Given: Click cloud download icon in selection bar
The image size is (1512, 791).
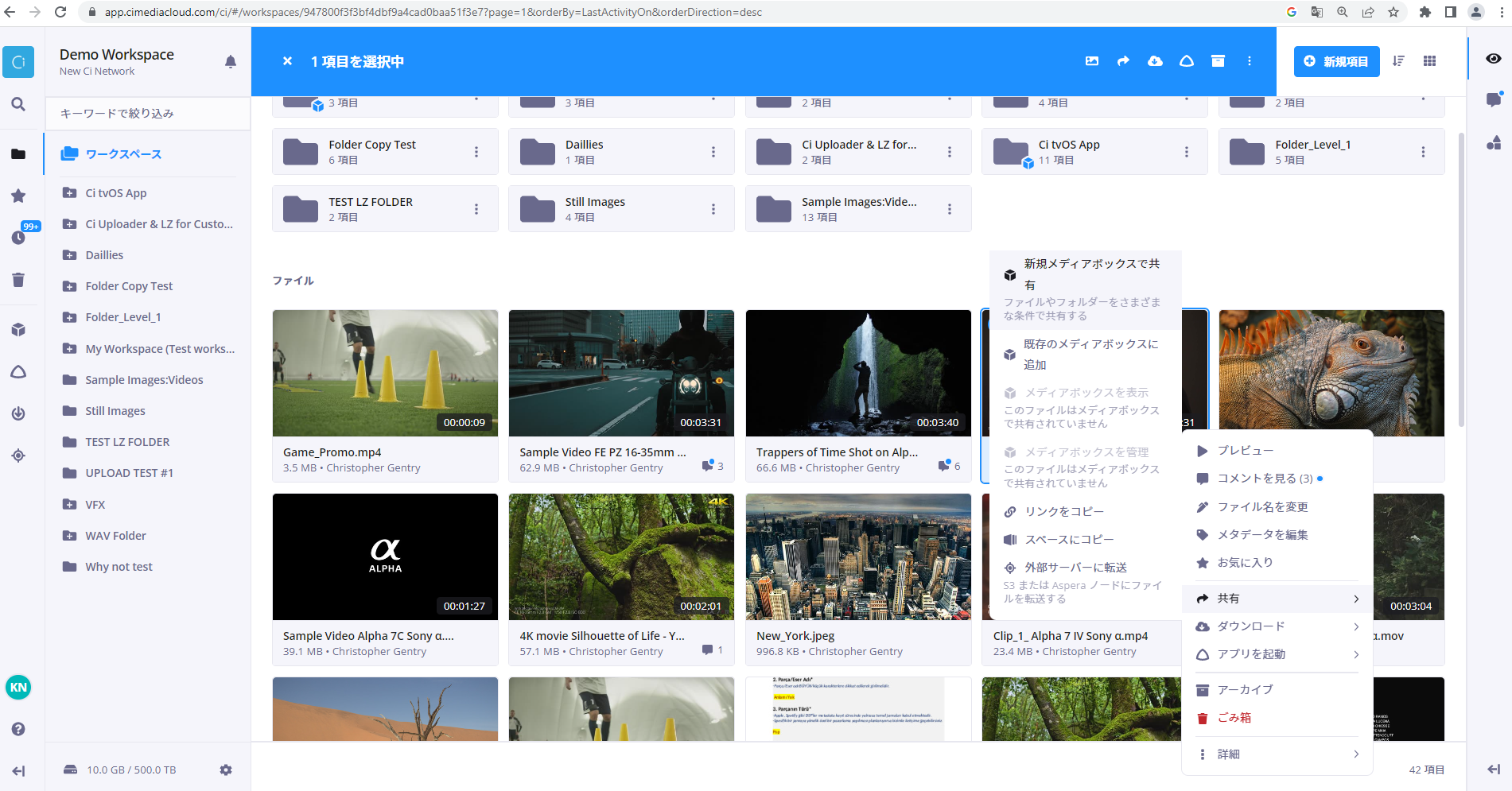Looking at the screenshot, I should [1155, 61].
